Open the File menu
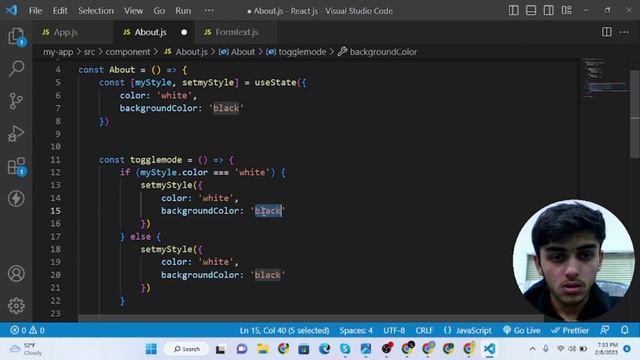 [36, 11]
